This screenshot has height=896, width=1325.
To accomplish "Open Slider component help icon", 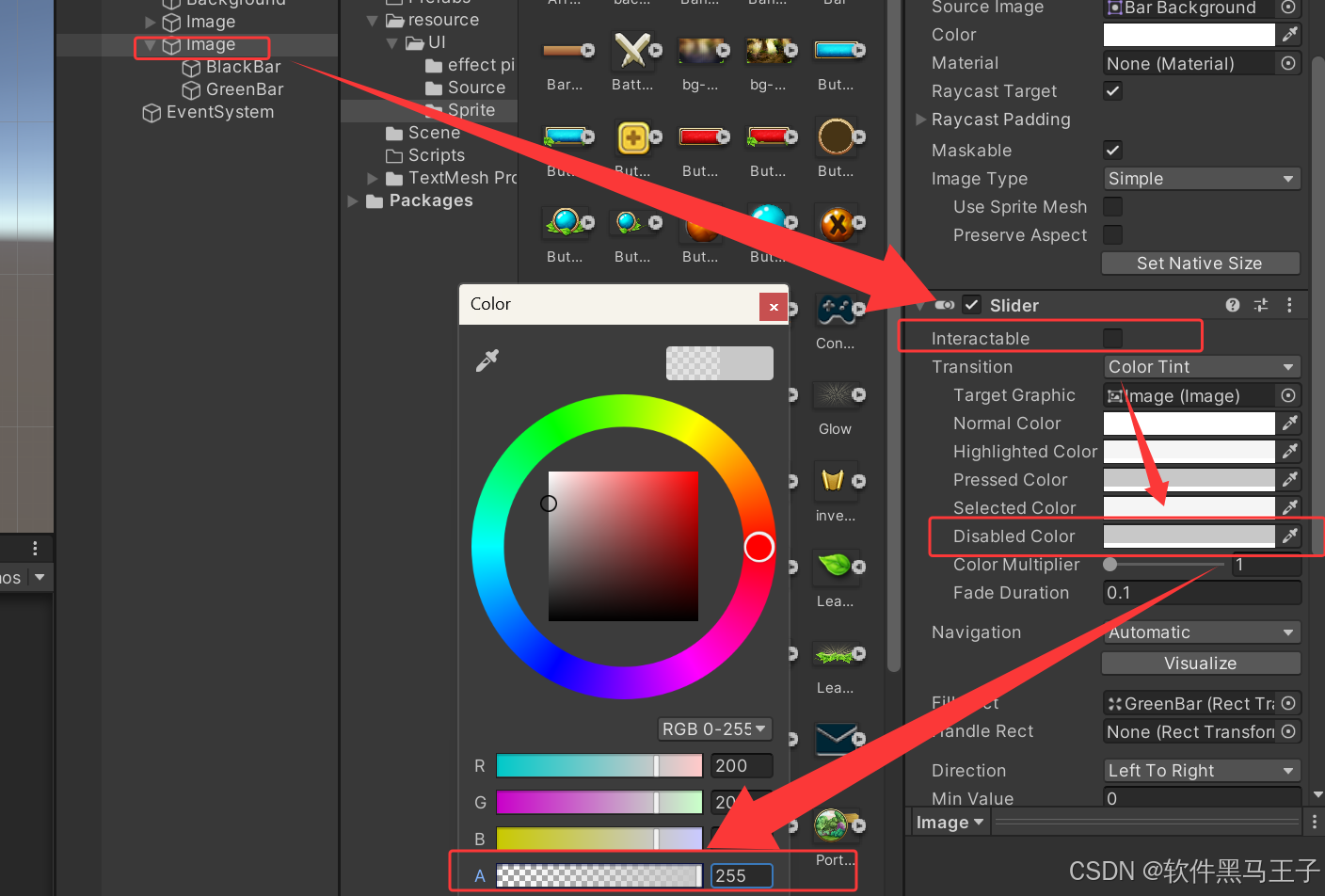I will pos(1233,305).
